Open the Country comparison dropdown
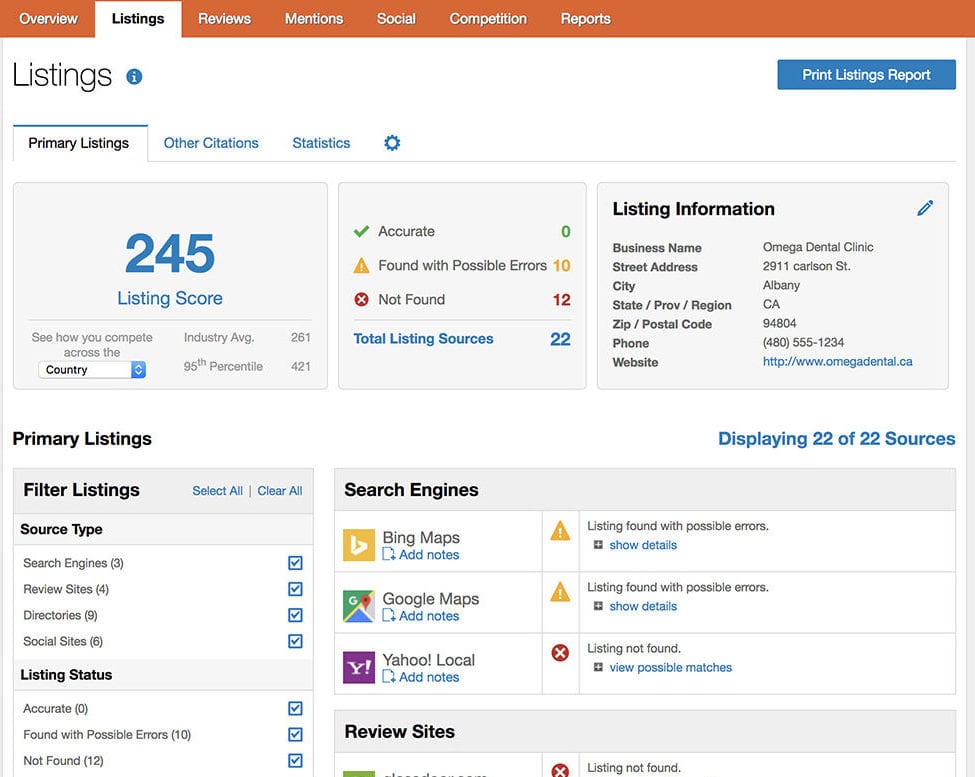 (92, 370)
